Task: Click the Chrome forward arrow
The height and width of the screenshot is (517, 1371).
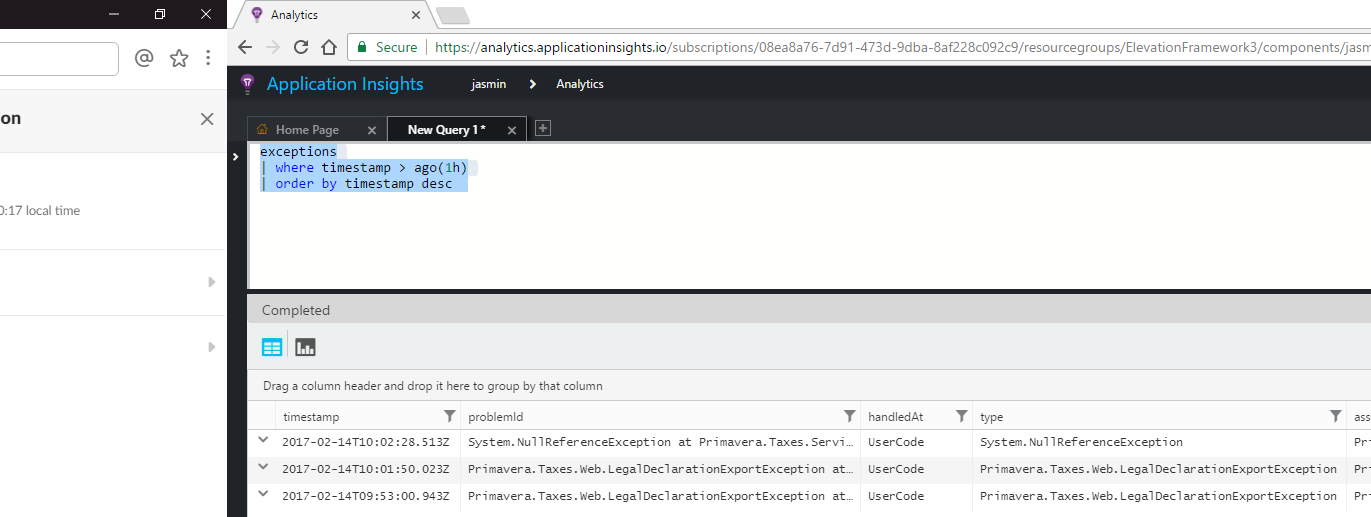Action: pyautogui.click(x=273, y=47)
